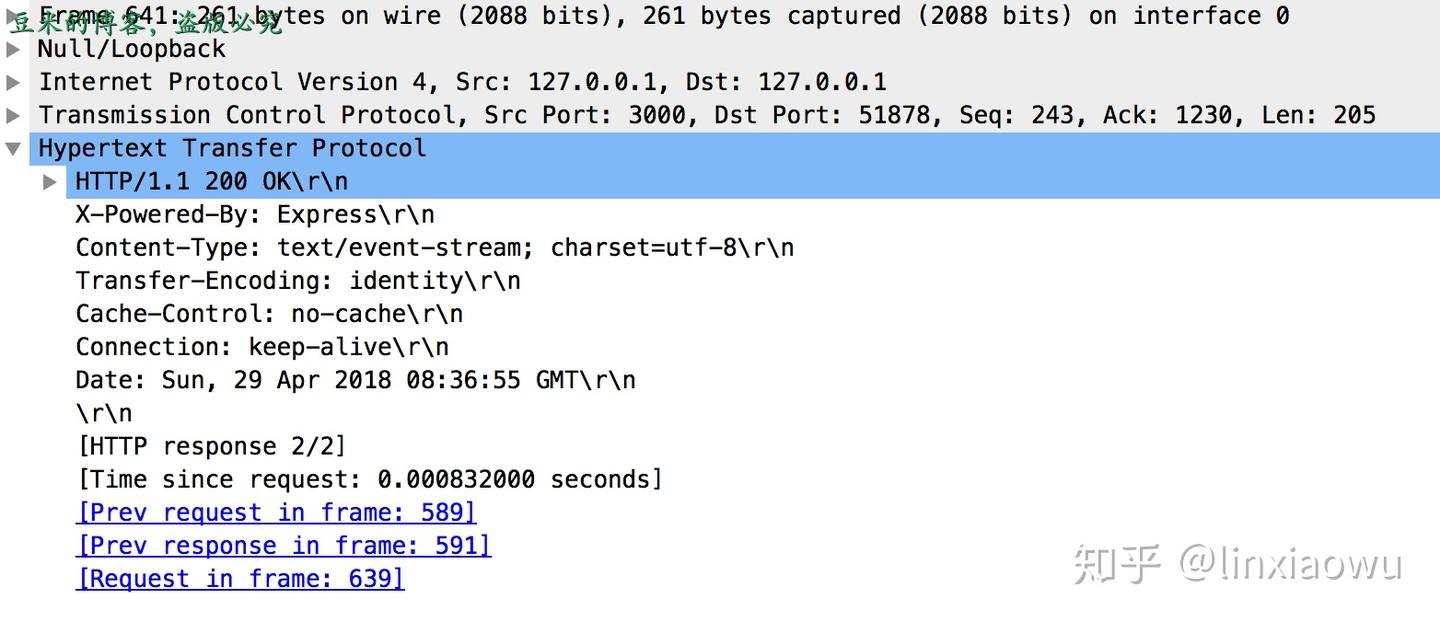
Task: Select the HTTP/1.1 200 OK status line
Action: pyautogui.click(x=212, y=182)
